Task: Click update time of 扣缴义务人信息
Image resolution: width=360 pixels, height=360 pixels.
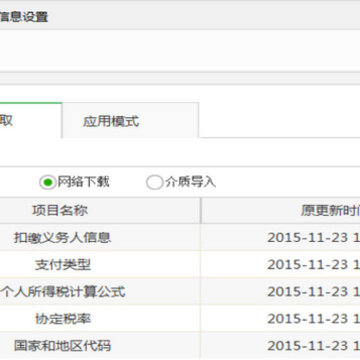Action: (313, 237)
